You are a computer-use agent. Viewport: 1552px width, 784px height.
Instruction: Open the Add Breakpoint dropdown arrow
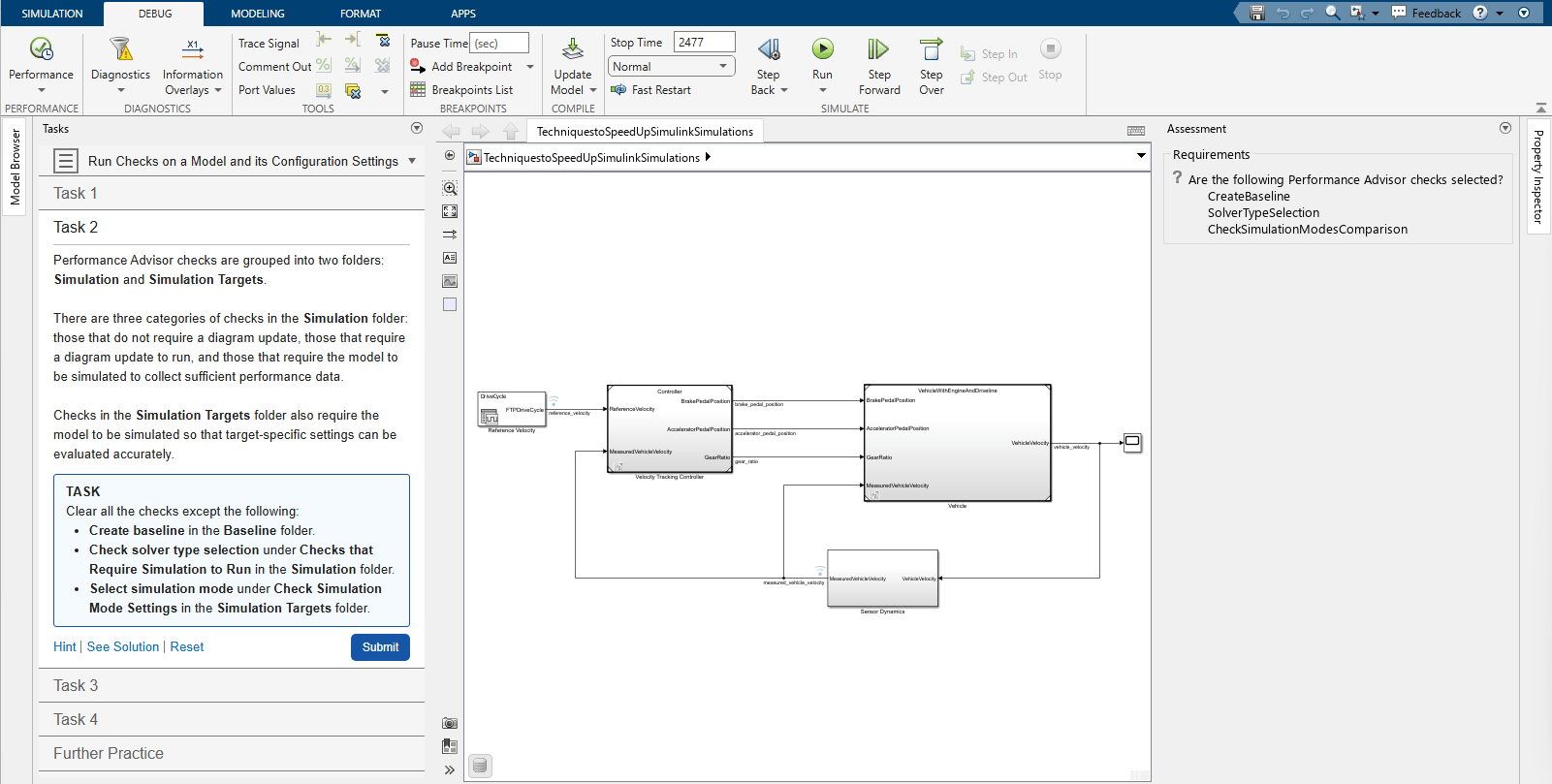point(530,67)
